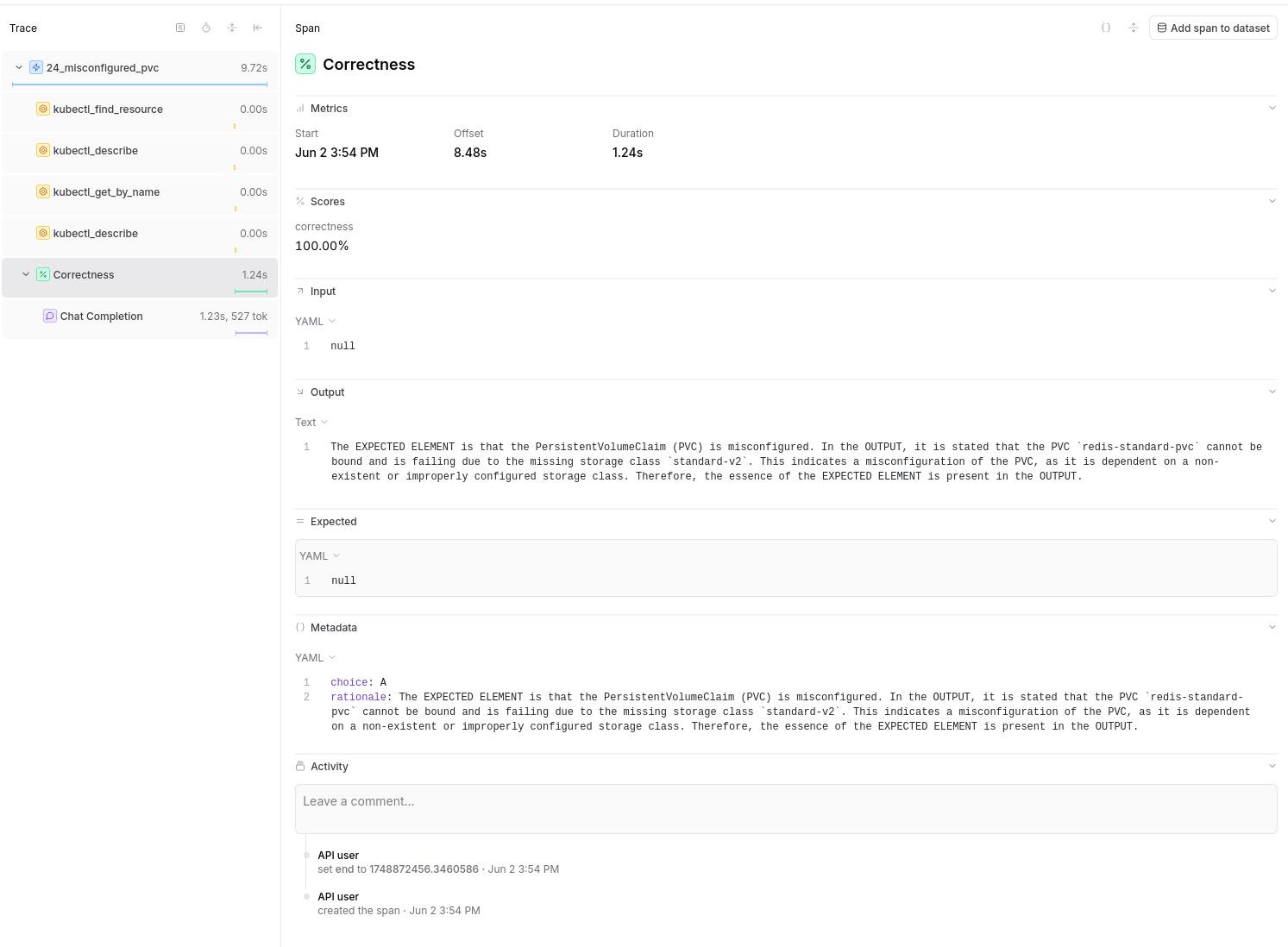This screenshot has height=947, width=1288.
Task: Open the YAML format dropdown in Input section
Action: tap(315, 321)
